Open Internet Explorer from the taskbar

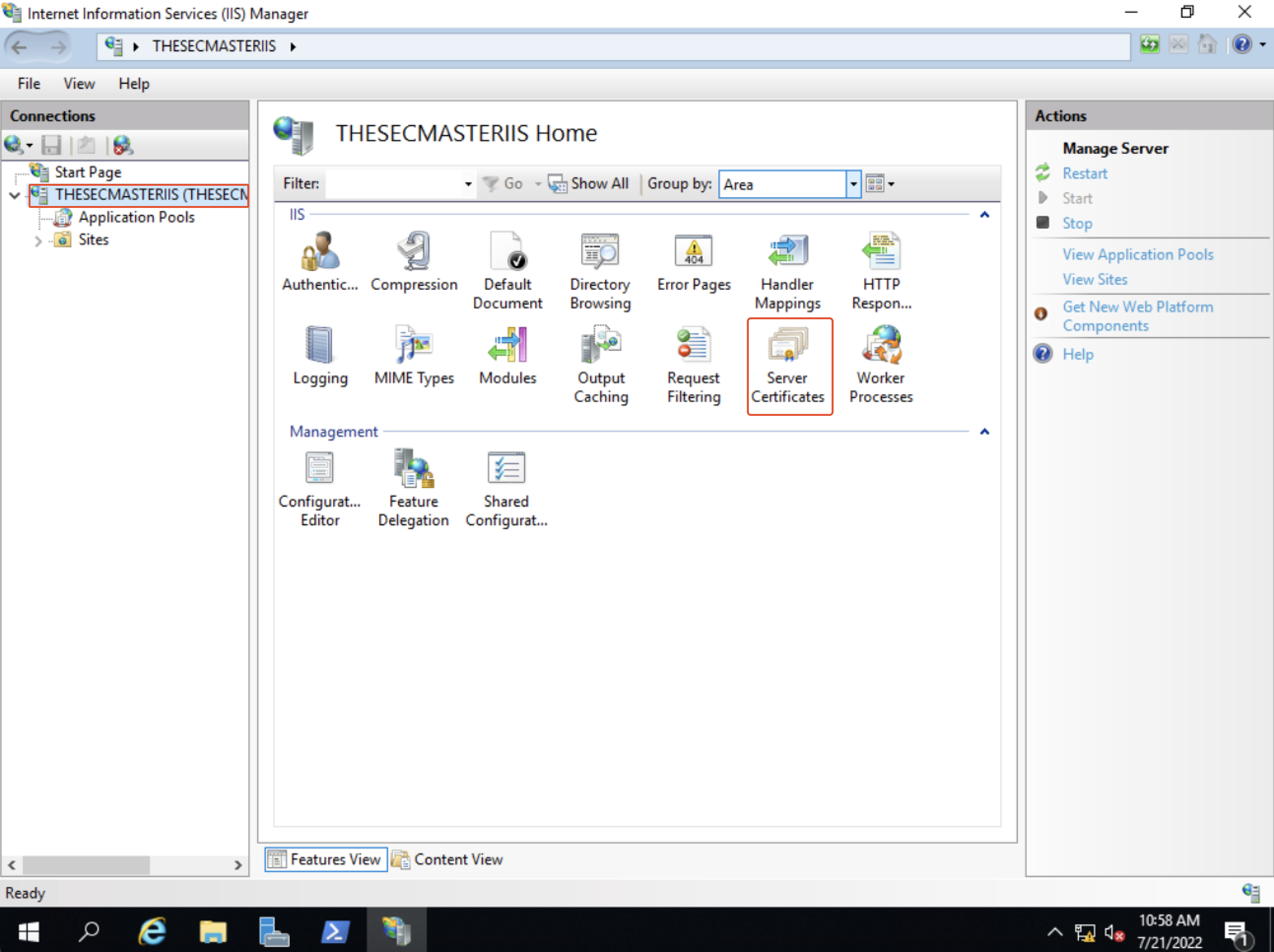click(152, 931)
